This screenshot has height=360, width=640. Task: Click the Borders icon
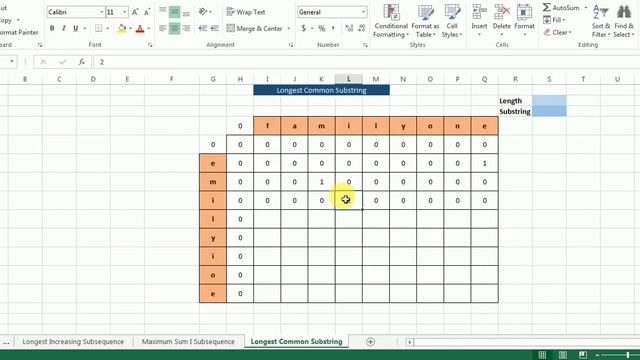pyautogui.click(x=98, y=29)
